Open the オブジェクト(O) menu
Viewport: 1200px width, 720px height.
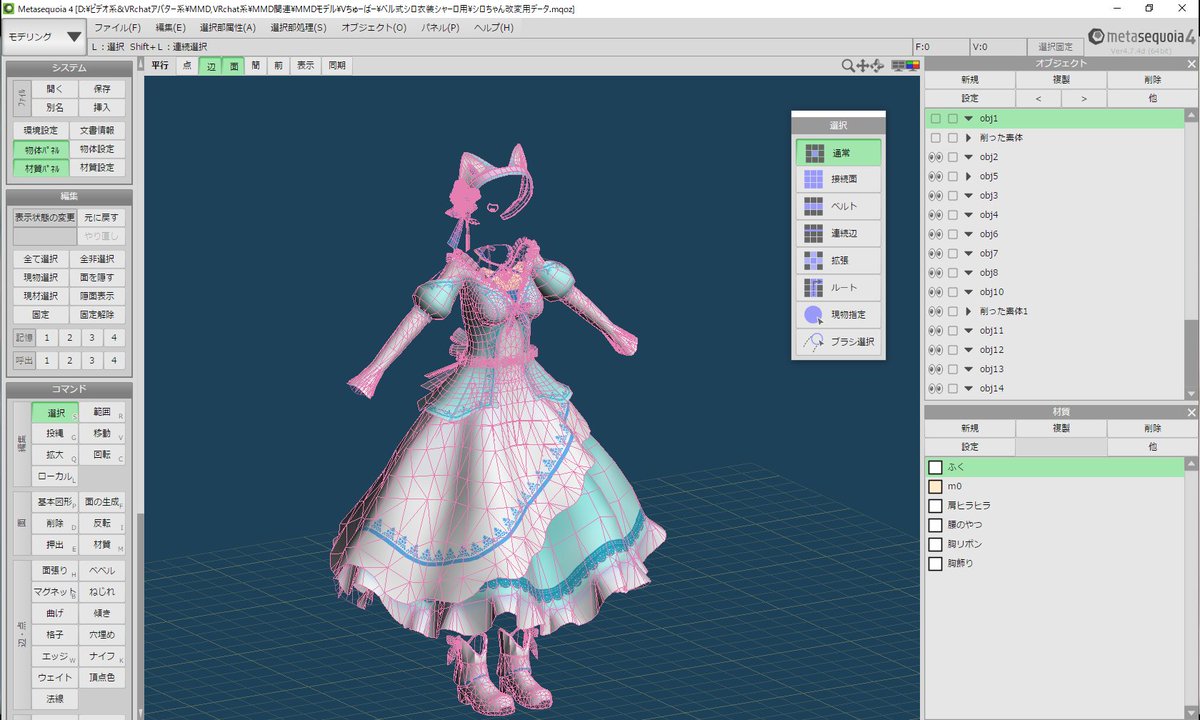pos(373,27)
